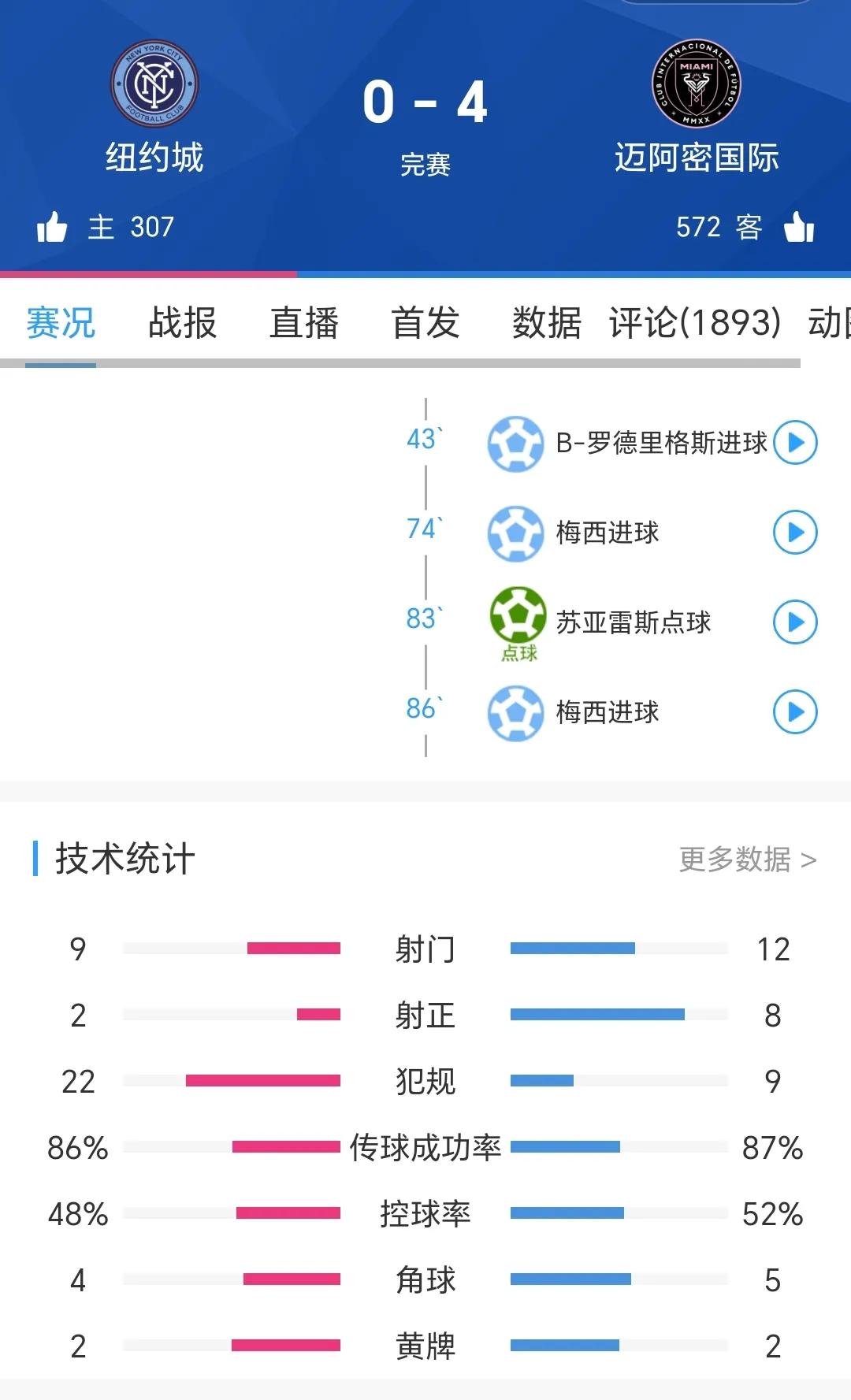This screenshot has width=851, height=1400.
Task: Open the 直播 tab
Action: pyautogui.click(x=303, y=323)
